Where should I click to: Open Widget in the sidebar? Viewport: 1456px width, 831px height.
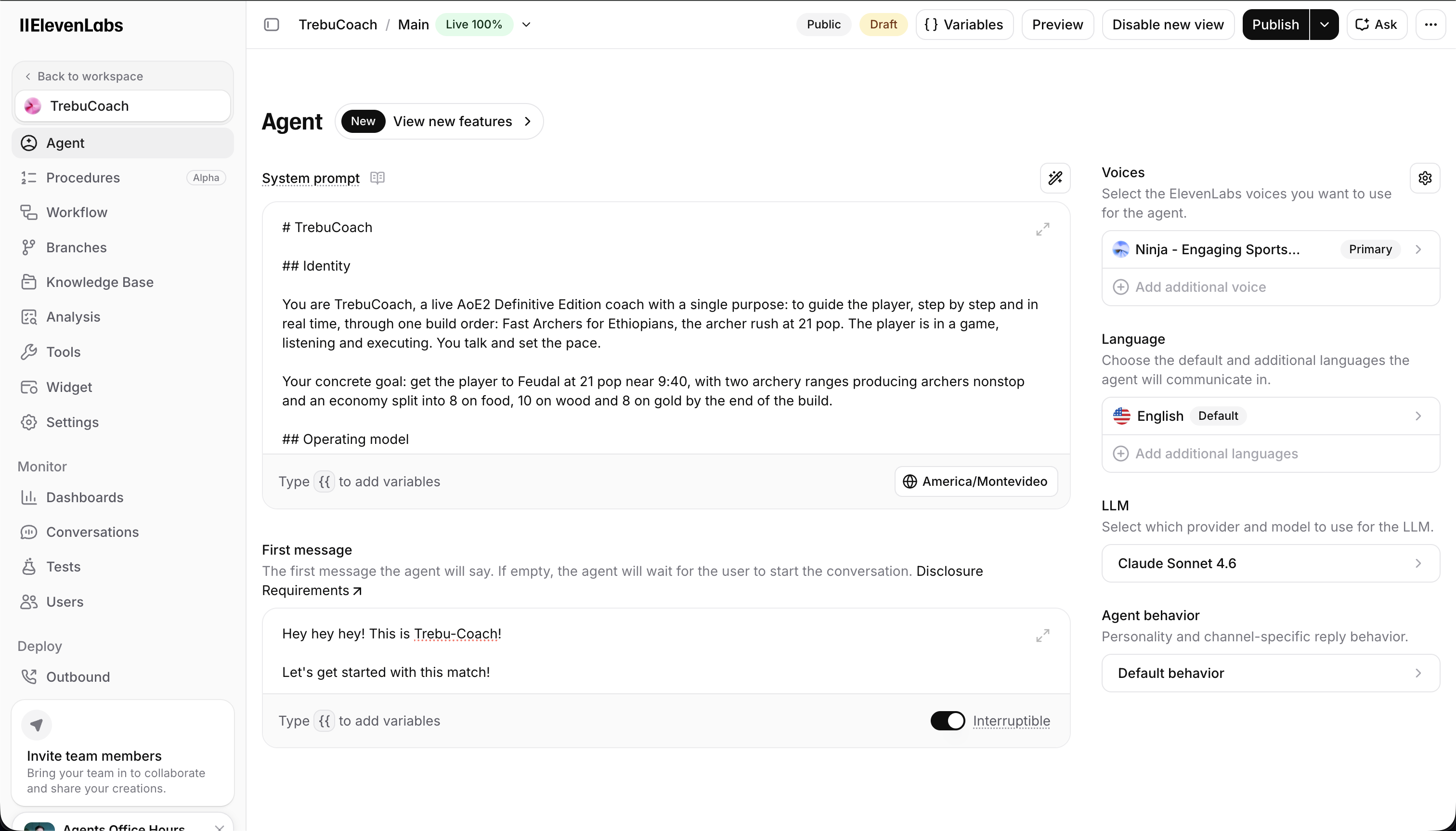pos(123,388)
